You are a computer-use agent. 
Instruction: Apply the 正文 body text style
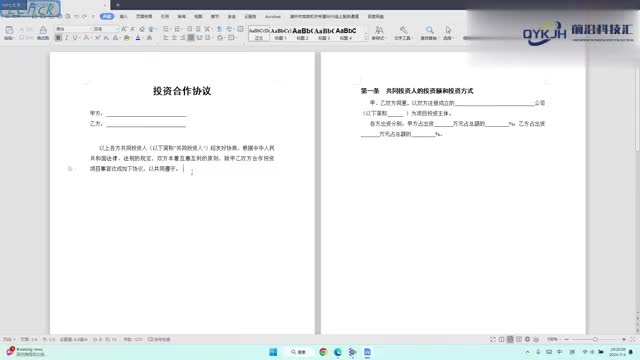point(259,33)
